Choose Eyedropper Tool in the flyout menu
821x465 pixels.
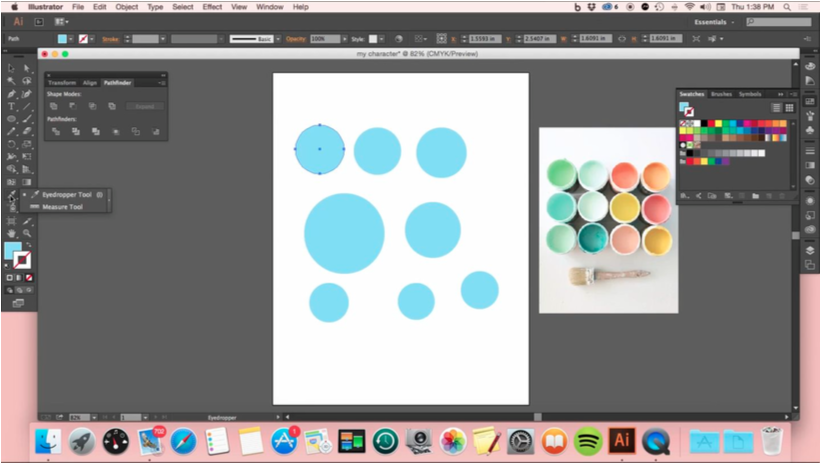[x=66, y=195]
